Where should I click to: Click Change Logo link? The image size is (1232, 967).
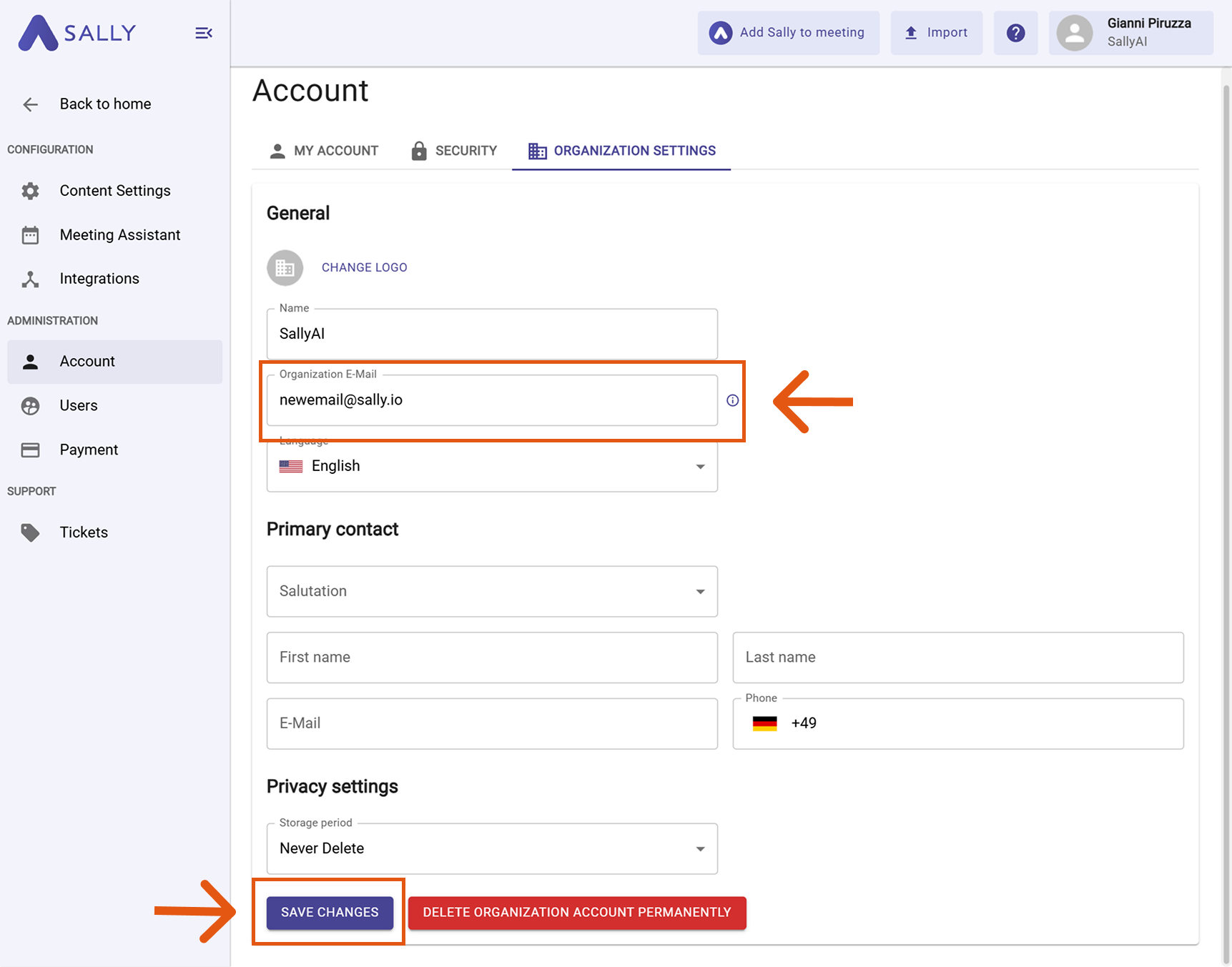click(x=365, y=267)
